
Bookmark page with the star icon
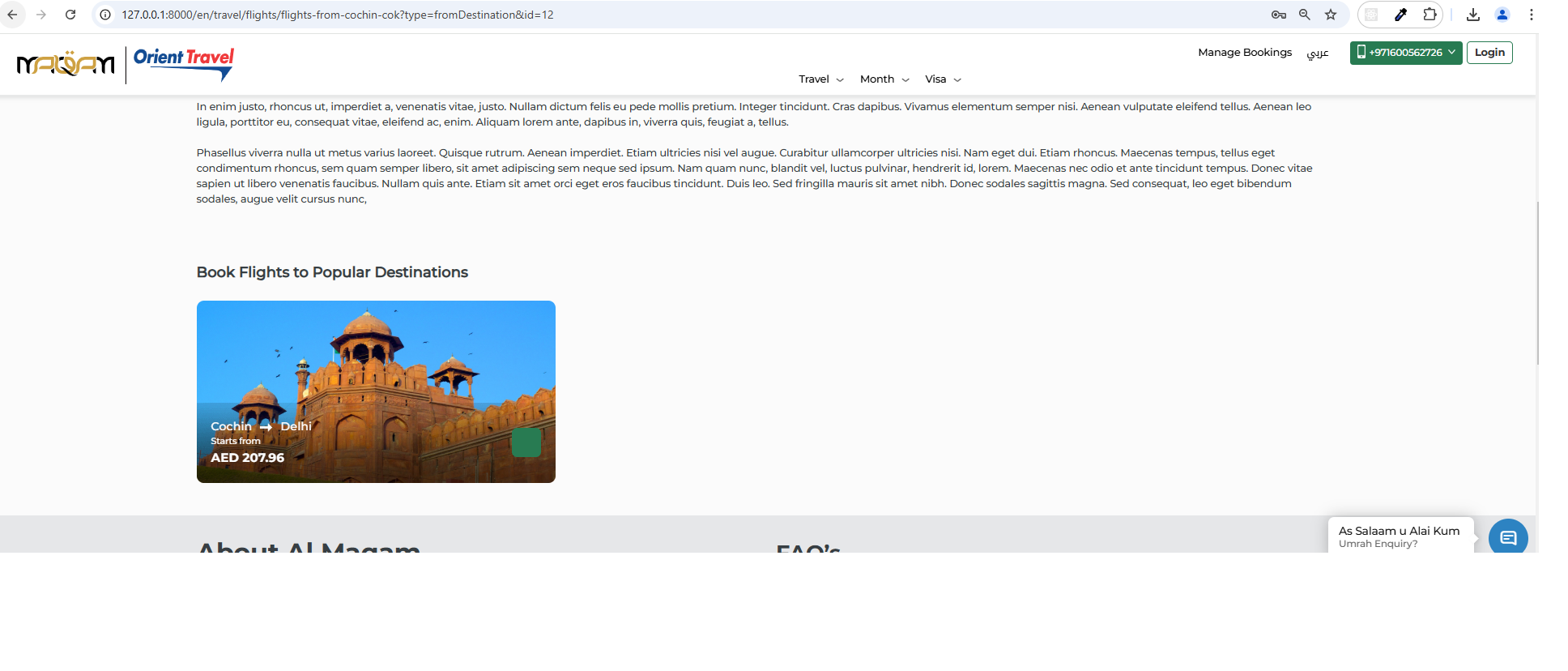point(1331,15)
